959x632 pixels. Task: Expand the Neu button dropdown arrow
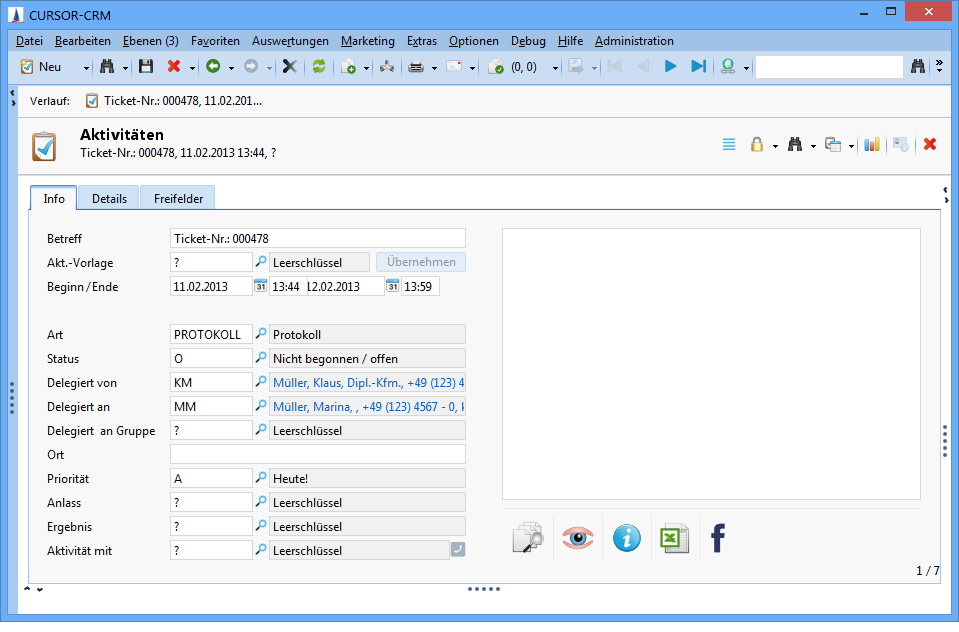[86, 68]
